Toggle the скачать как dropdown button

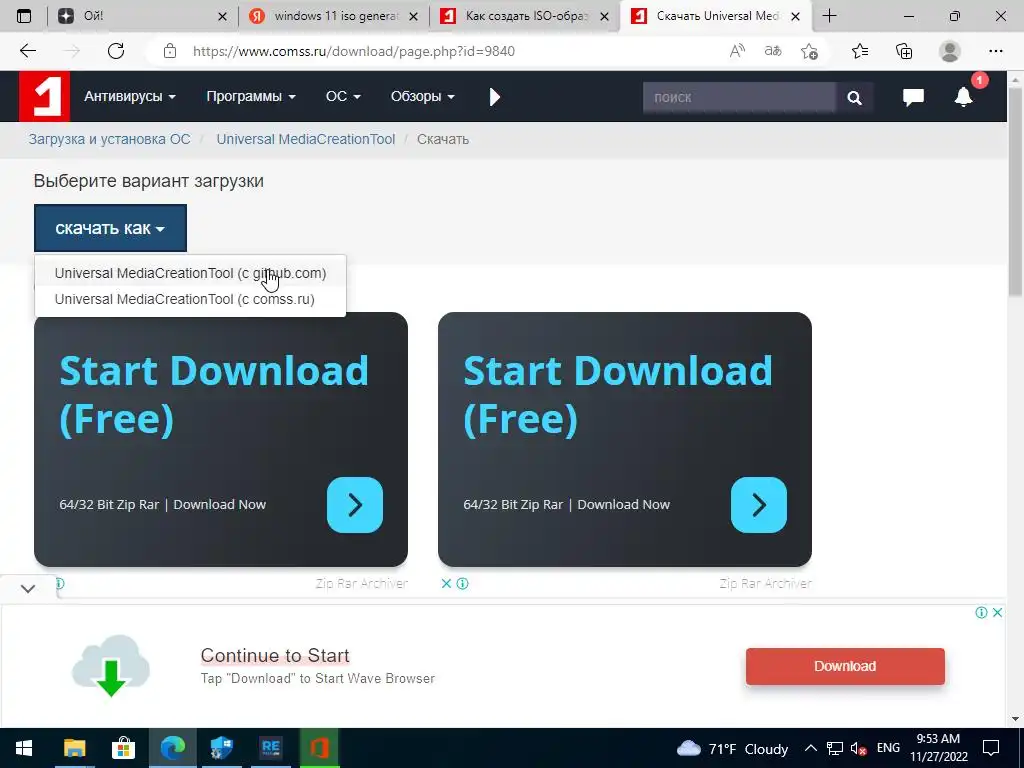coord(110,228)
